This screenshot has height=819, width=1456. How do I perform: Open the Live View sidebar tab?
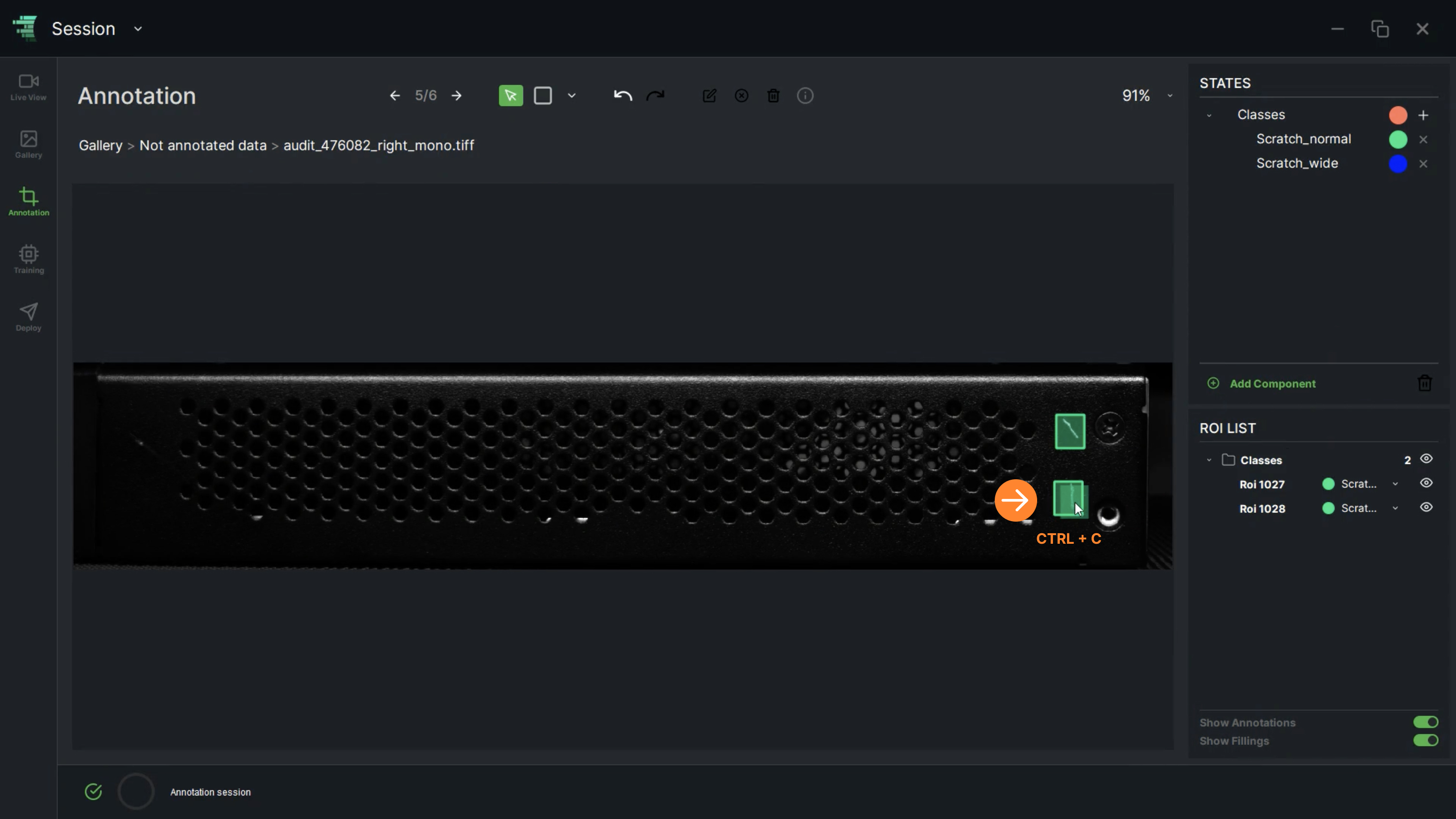[x=28, y=88]
